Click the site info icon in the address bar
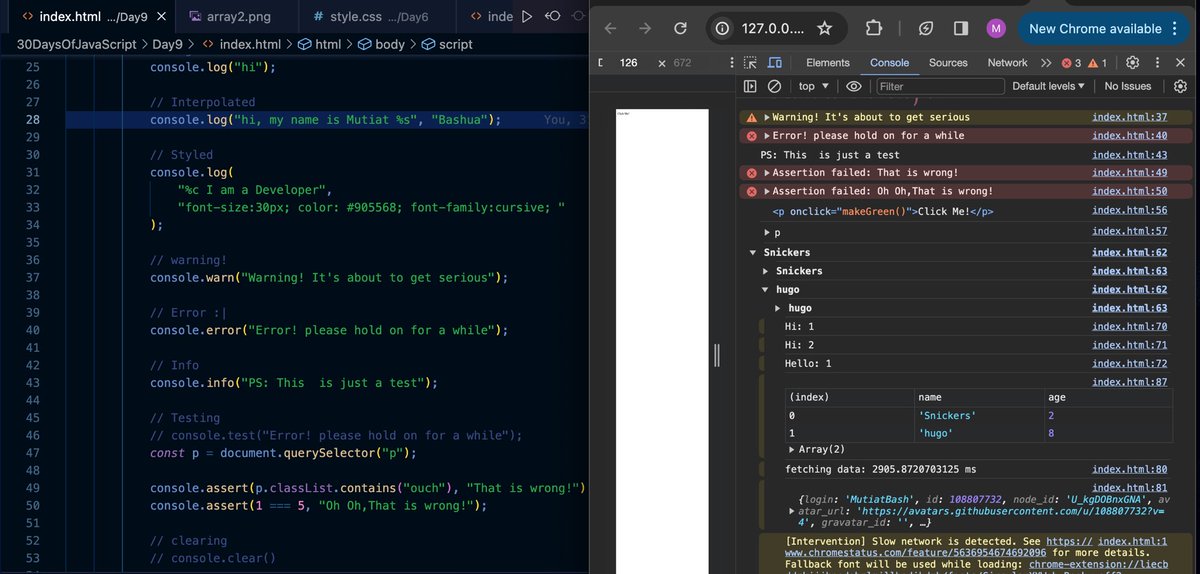Image resolution: width=1200 pixels, height=574 pixels. 722,29
